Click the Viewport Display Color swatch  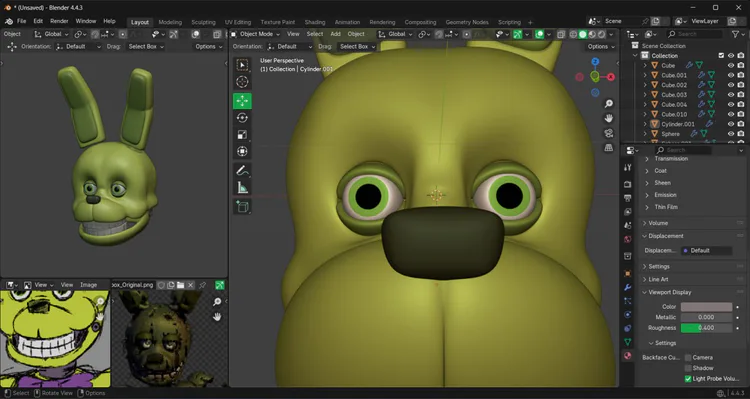pos(706,307)
